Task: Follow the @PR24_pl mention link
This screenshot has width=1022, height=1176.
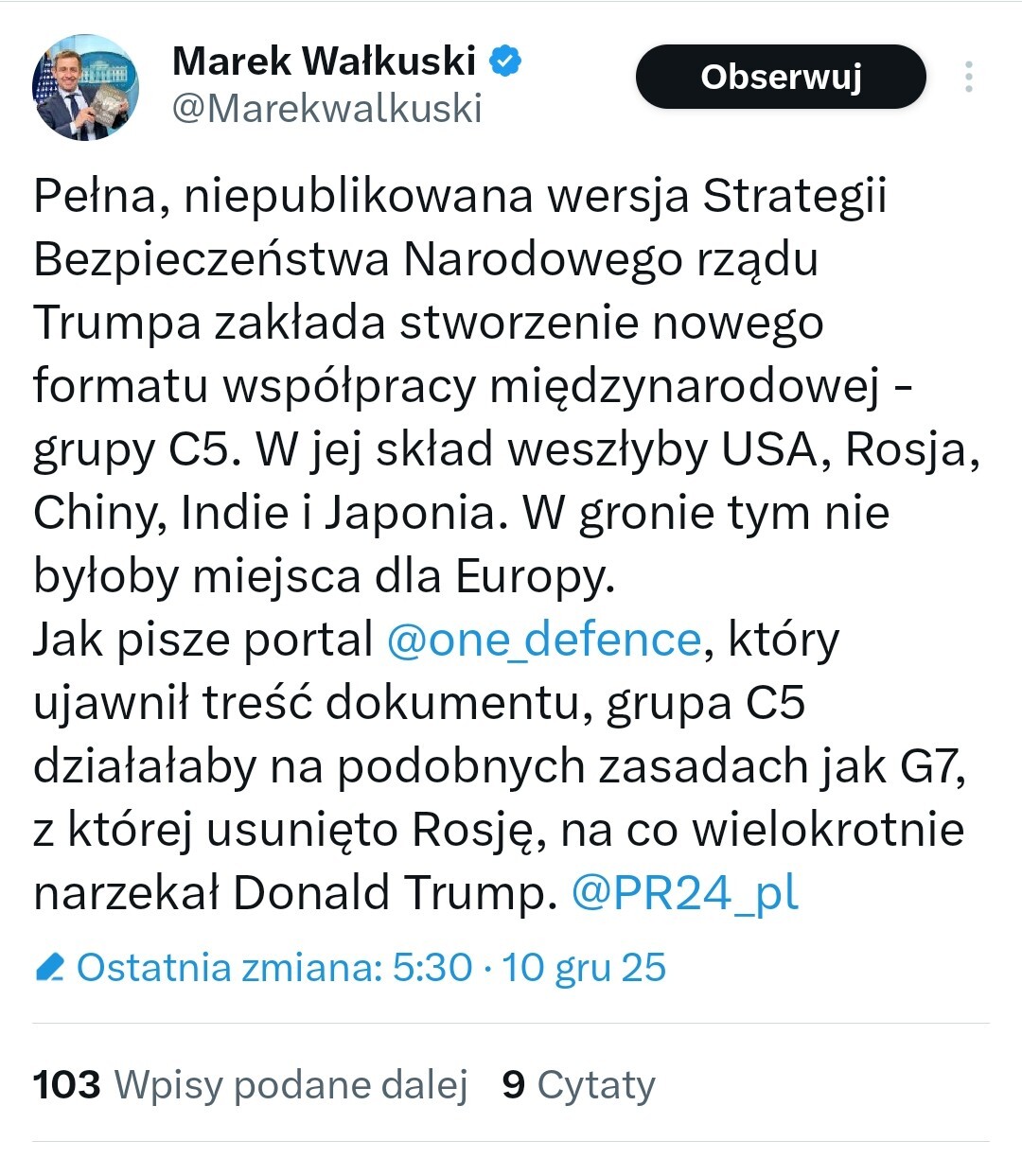Action: point(685,893)
